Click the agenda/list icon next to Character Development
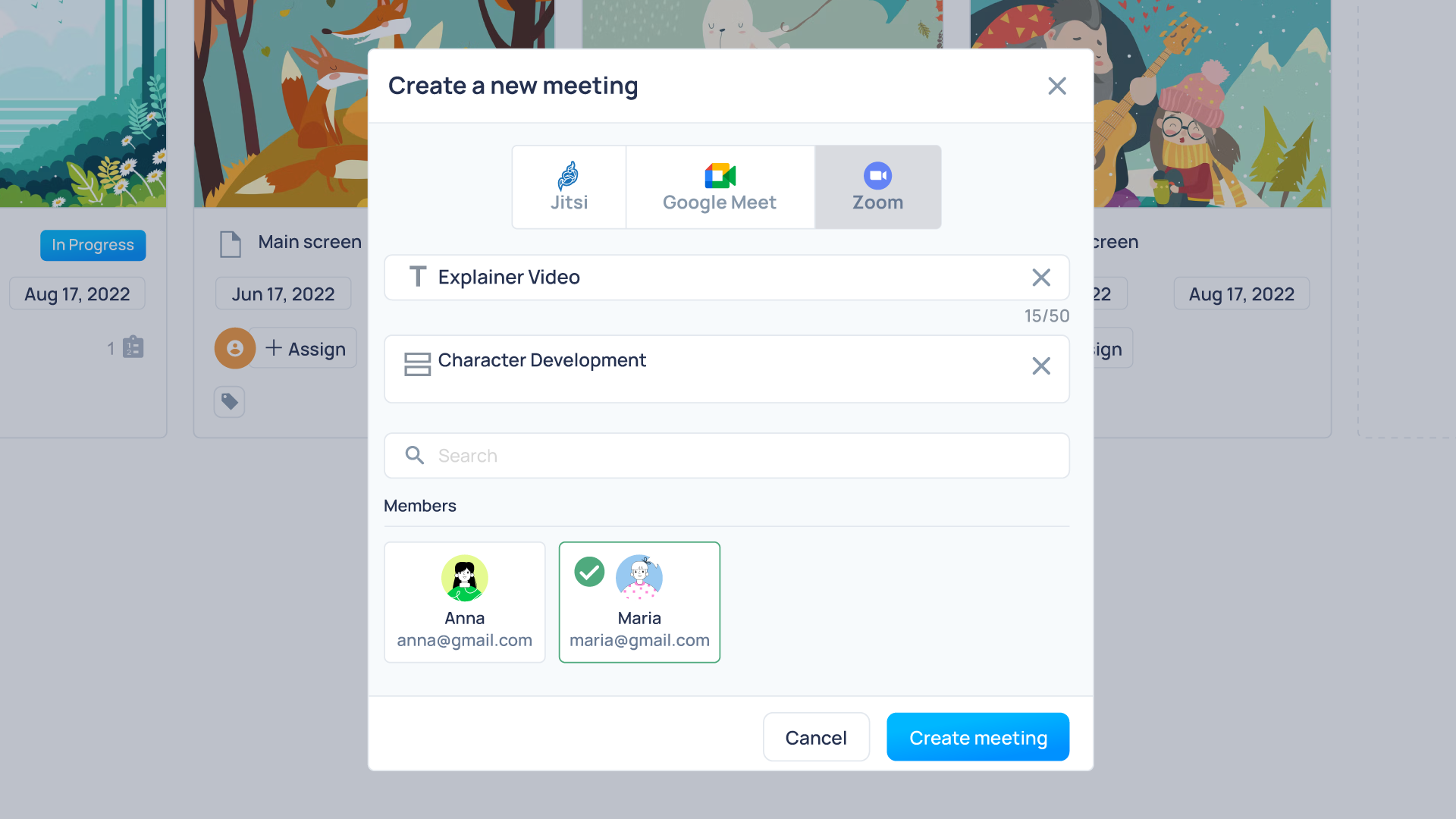This screenshot has width=1456, height=819. (x=416, y=363)
